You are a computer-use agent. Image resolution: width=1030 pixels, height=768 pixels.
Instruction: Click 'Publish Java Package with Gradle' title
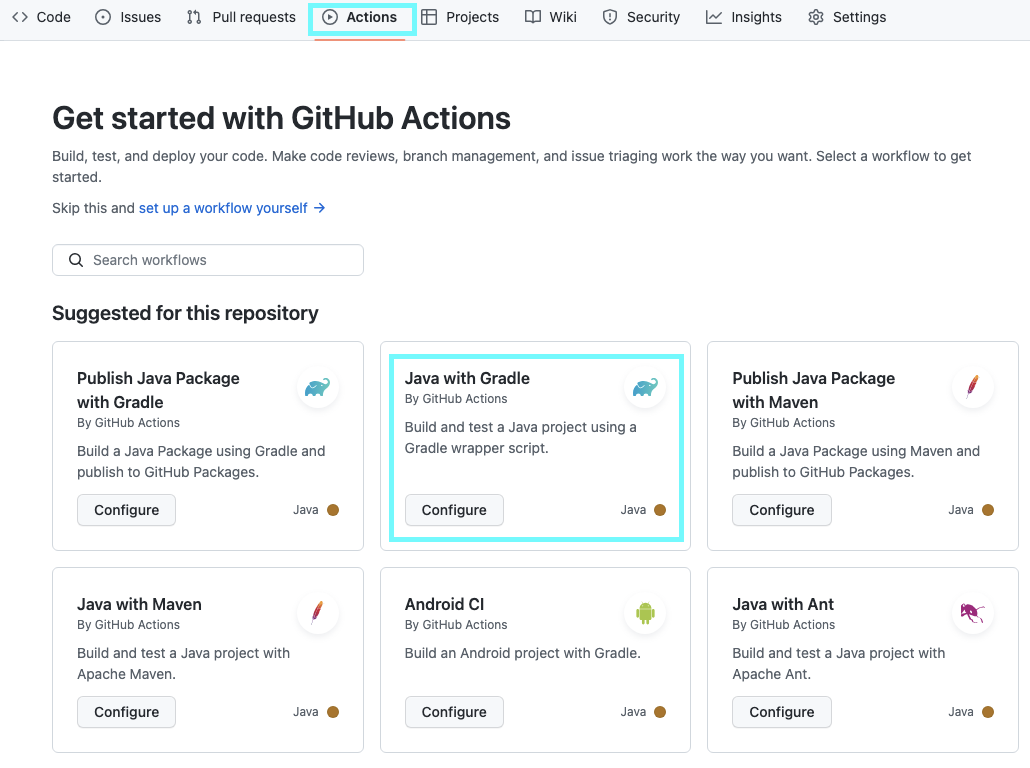click(x=158, y=390)
